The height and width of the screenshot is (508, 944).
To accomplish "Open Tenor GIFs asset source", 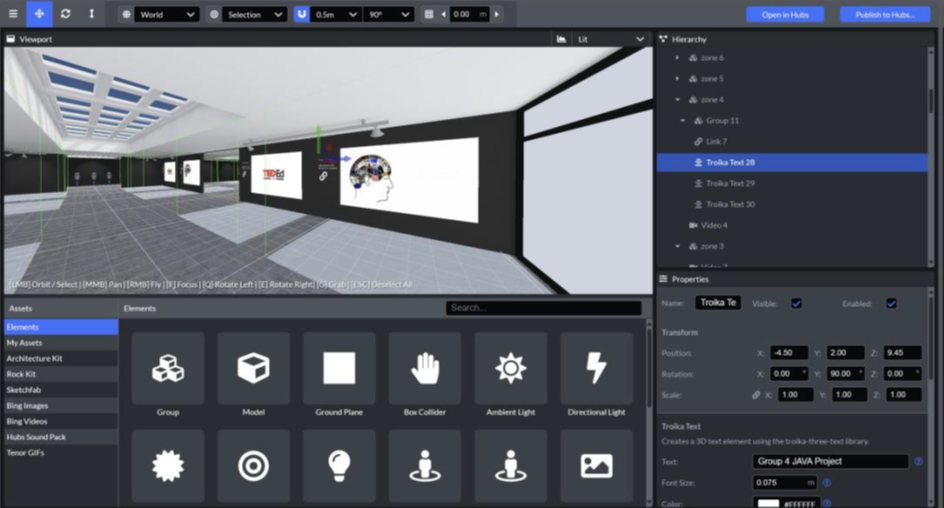I will pyautogui.click(x=61, y=453).
